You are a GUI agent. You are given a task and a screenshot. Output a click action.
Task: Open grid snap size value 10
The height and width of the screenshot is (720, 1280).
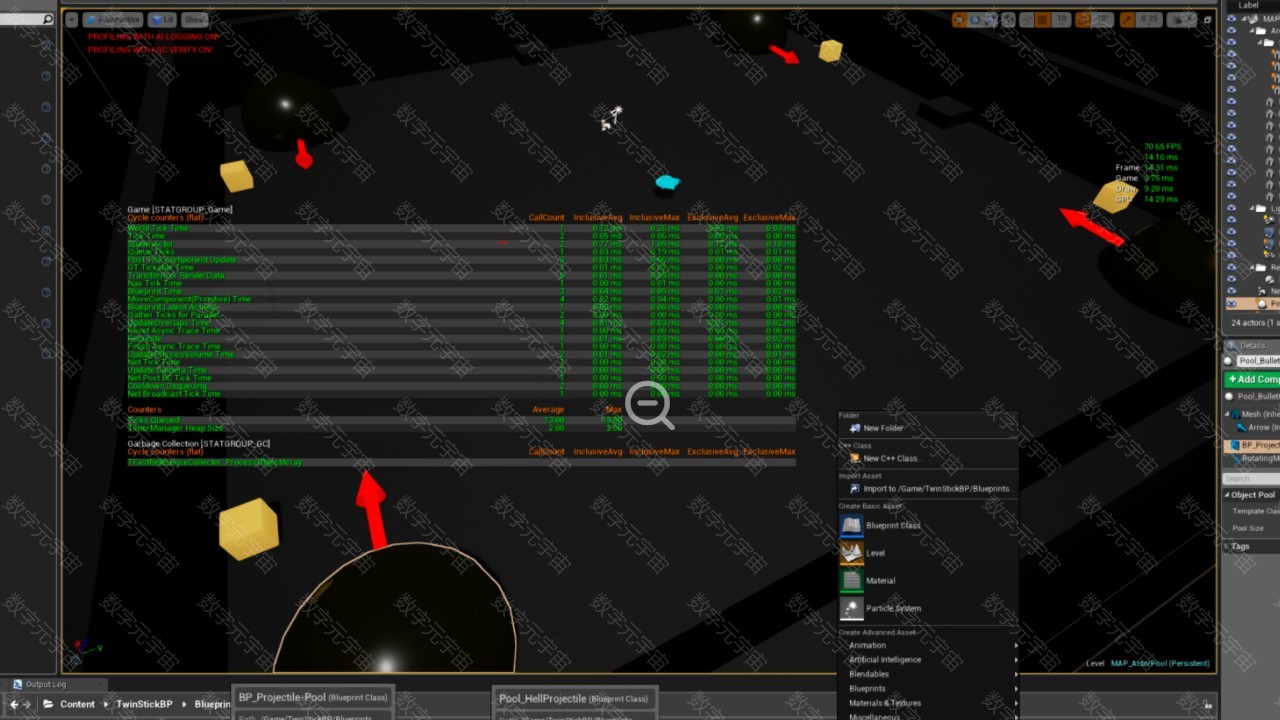[1060, 19]
